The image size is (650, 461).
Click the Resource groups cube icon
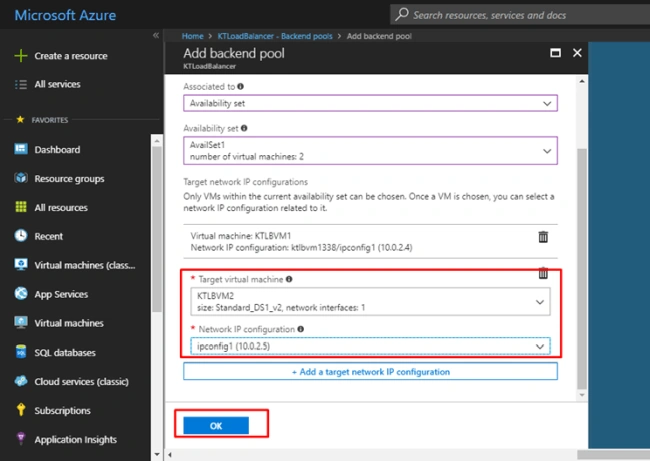(x=21, y=178)
